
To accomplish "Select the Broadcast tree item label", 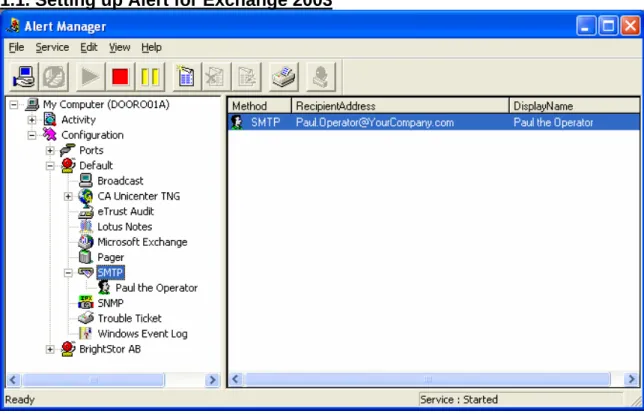I will point(120,181).
